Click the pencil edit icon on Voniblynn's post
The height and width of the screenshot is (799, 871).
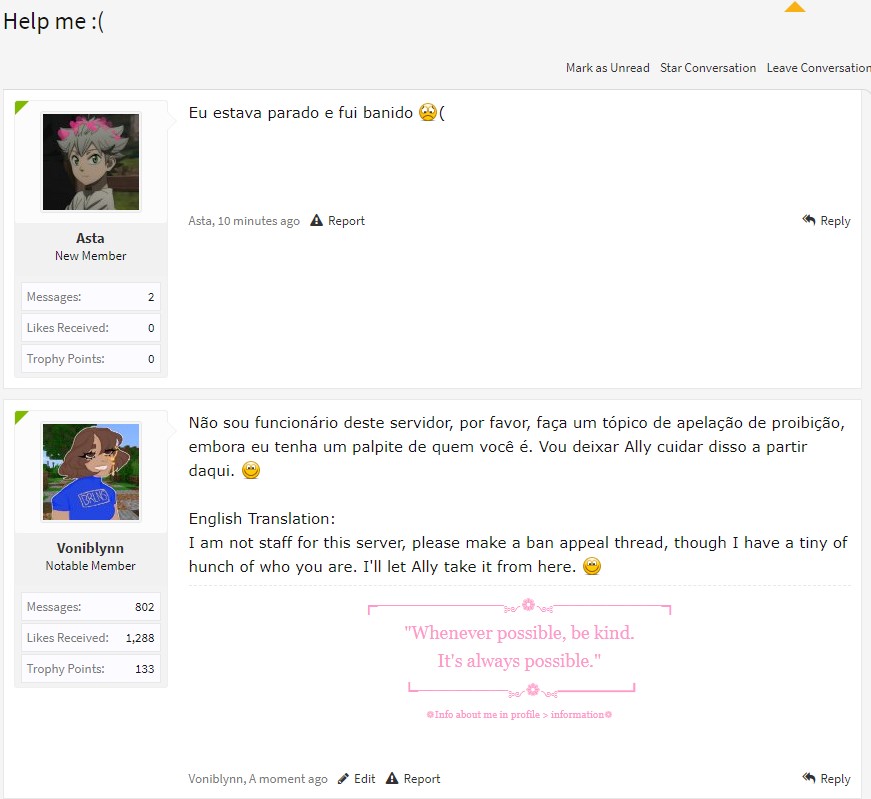(343, 778)
